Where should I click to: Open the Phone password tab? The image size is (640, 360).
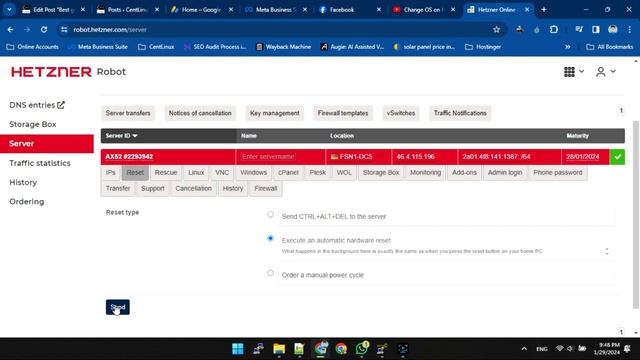558,173
